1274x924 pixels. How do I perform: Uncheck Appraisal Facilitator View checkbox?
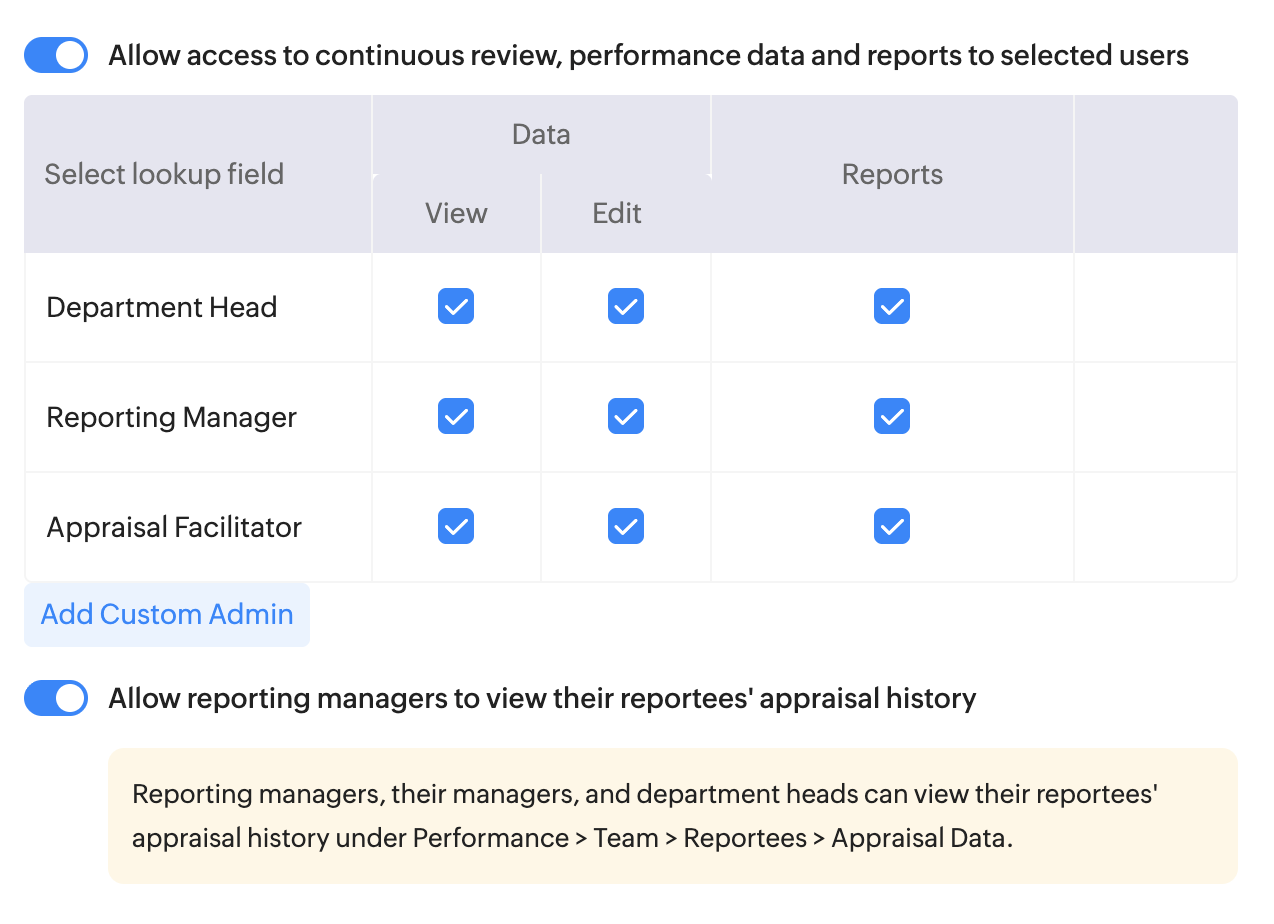pos(456,527)
